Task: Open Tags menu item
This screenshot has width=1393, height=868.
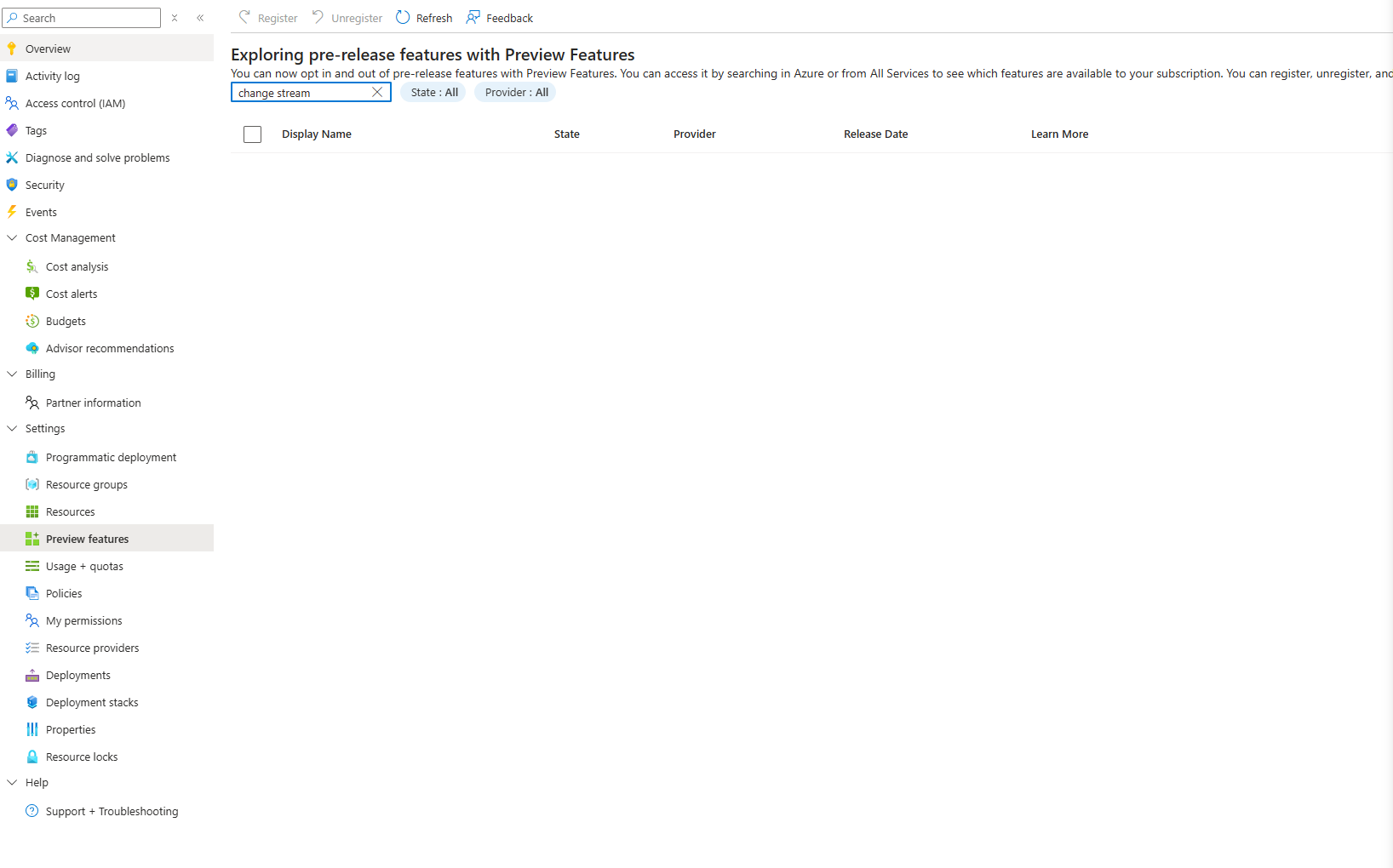Action: [106, 130]
